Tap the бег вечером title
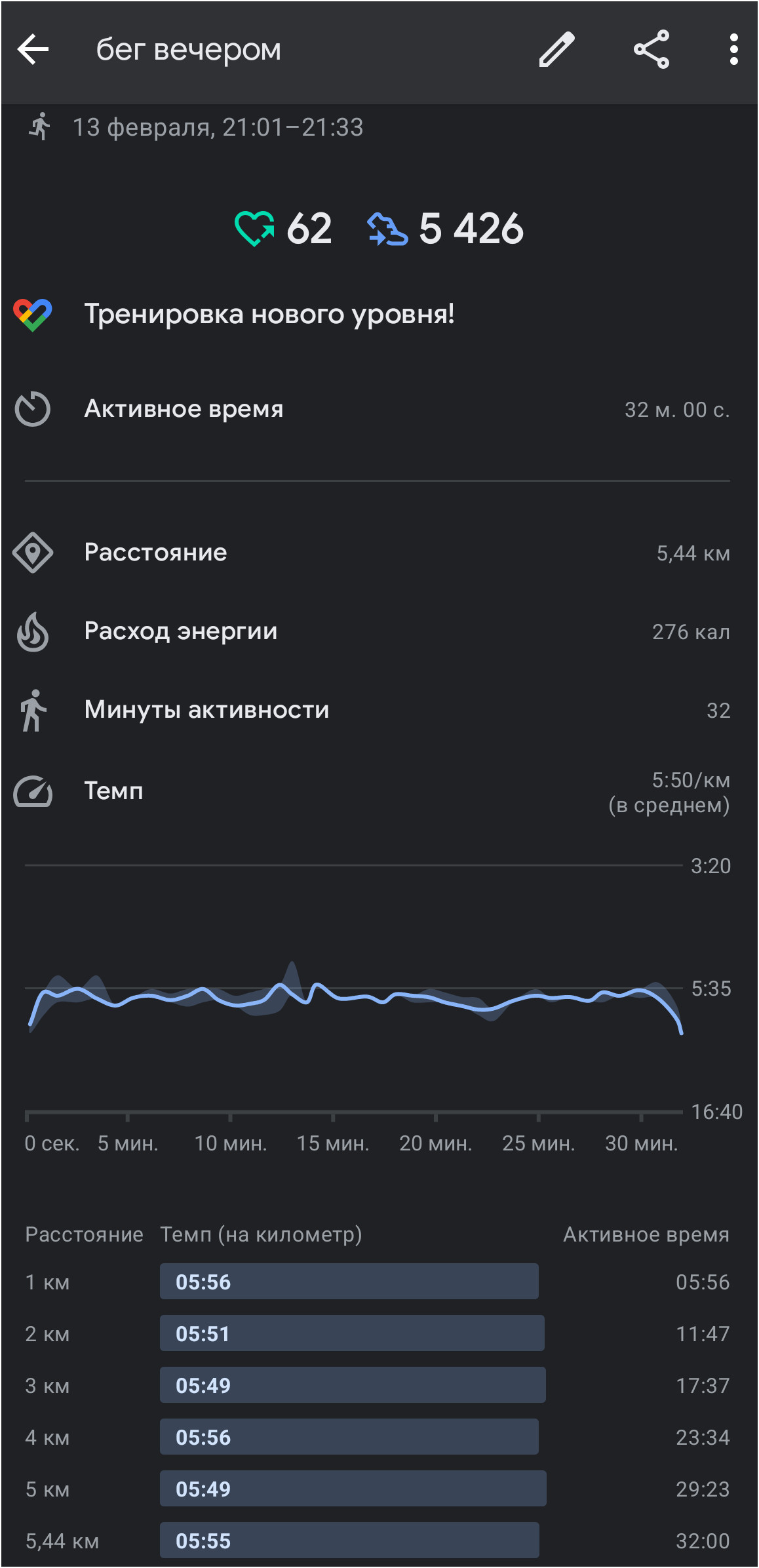 [x=189, y=50]
